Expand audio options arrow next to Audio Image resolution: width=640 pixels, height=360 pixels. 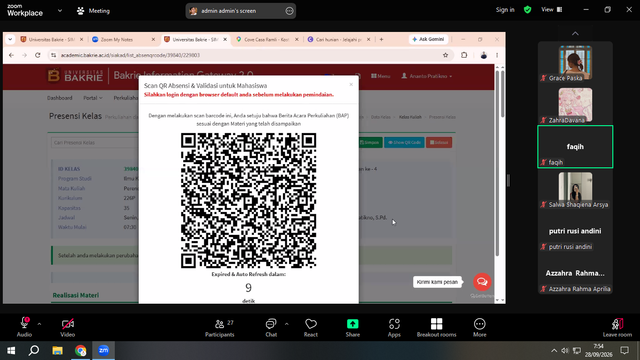pyautogui.click(x=39, y=324)
